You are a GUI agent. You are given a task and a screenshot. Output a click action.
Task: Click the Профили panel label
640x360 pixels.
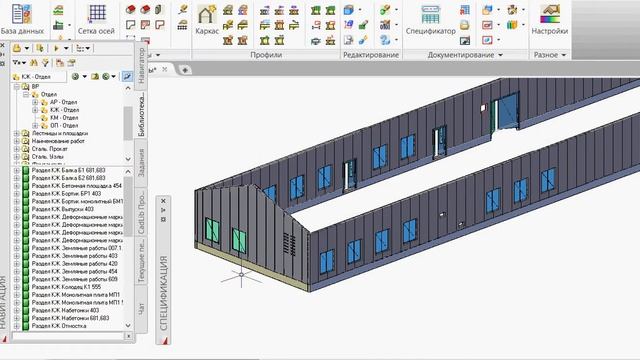(266, 55)
